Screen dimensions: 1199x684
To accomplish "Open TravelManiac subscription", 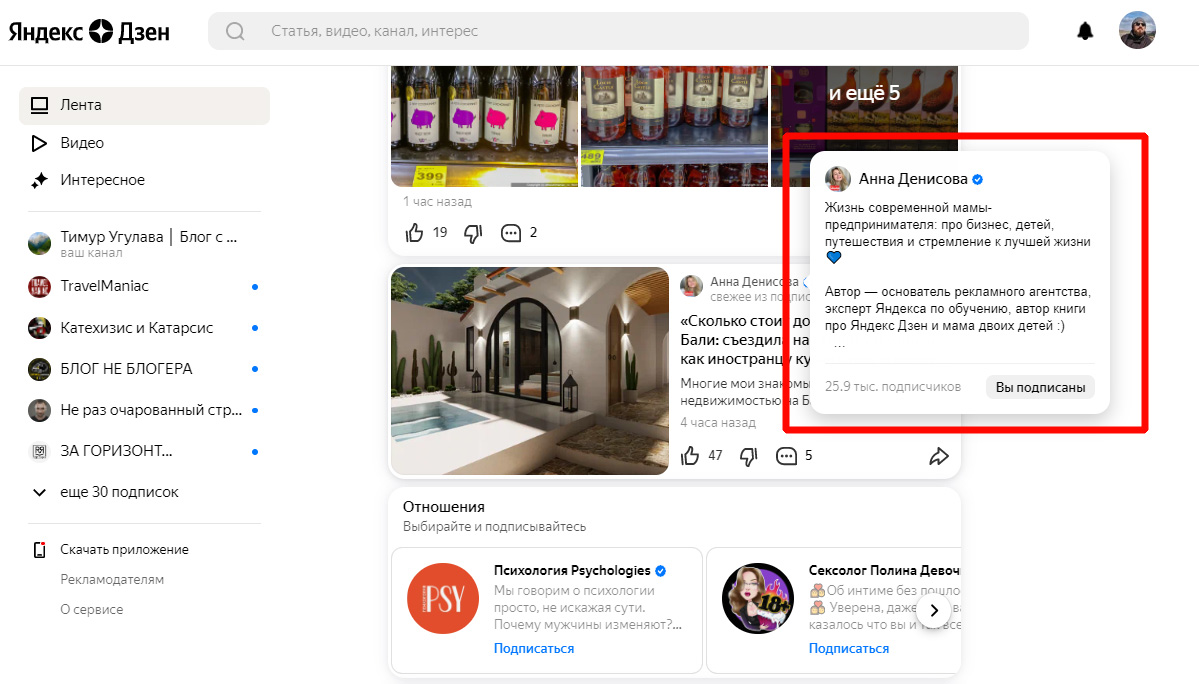I will tap(145, 287).
